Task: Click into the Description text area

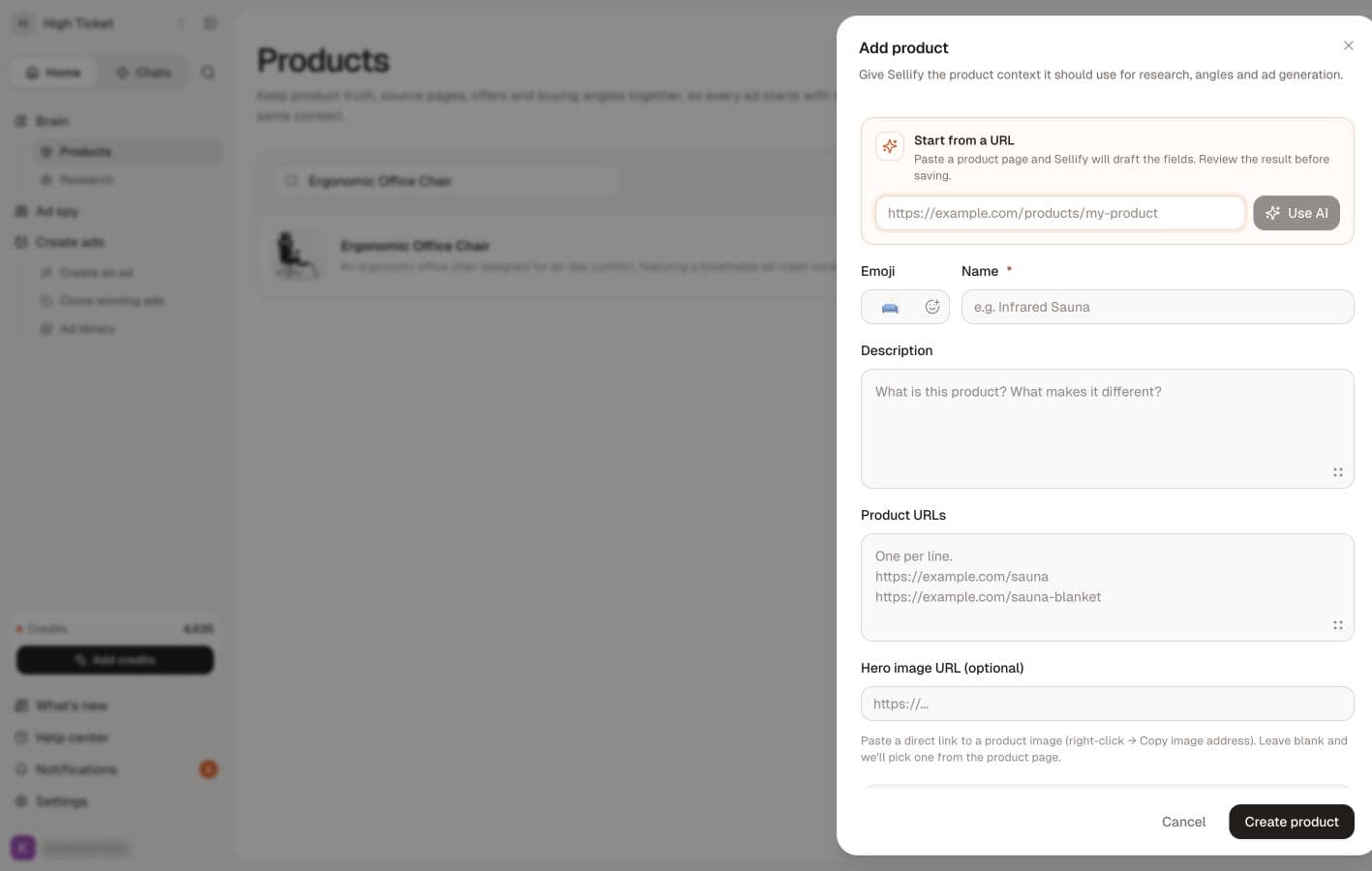Action: [x=1107, y=429]
